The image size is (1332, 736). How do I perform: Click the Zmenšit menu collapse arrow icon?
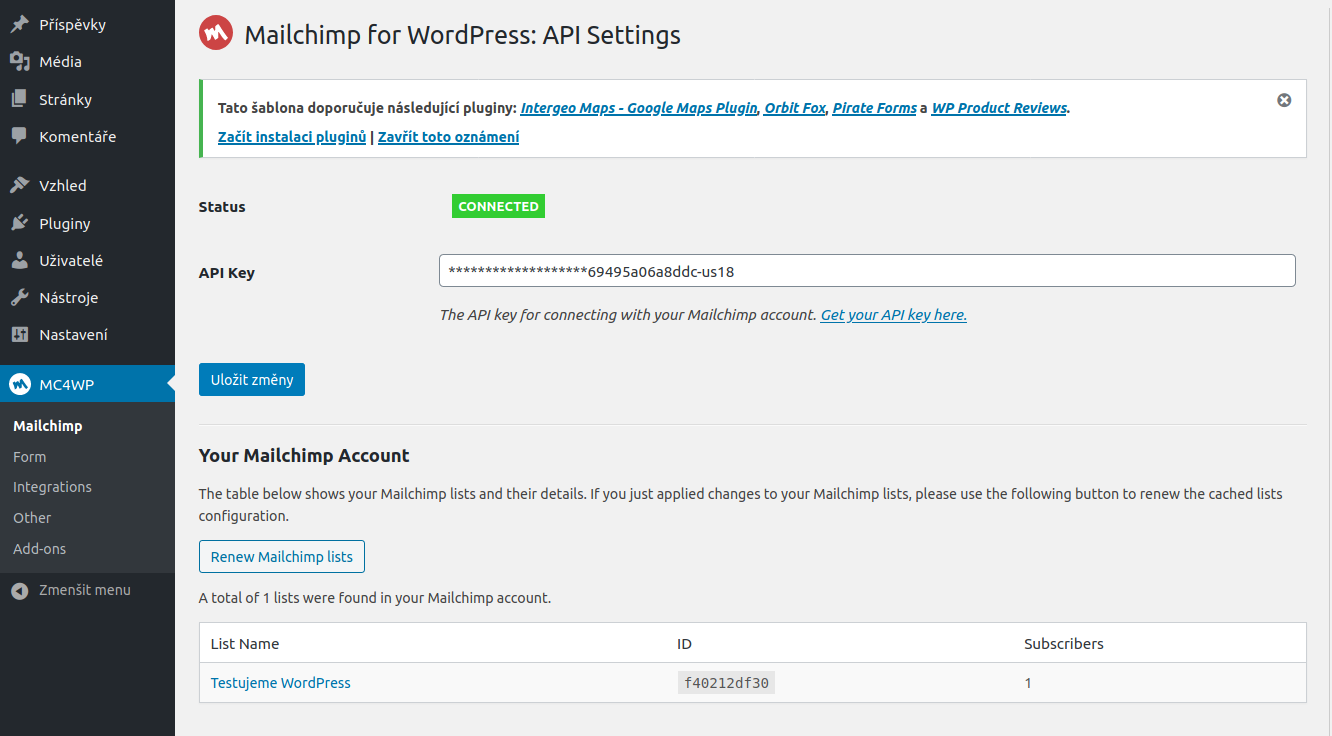(x=20, y=591)
